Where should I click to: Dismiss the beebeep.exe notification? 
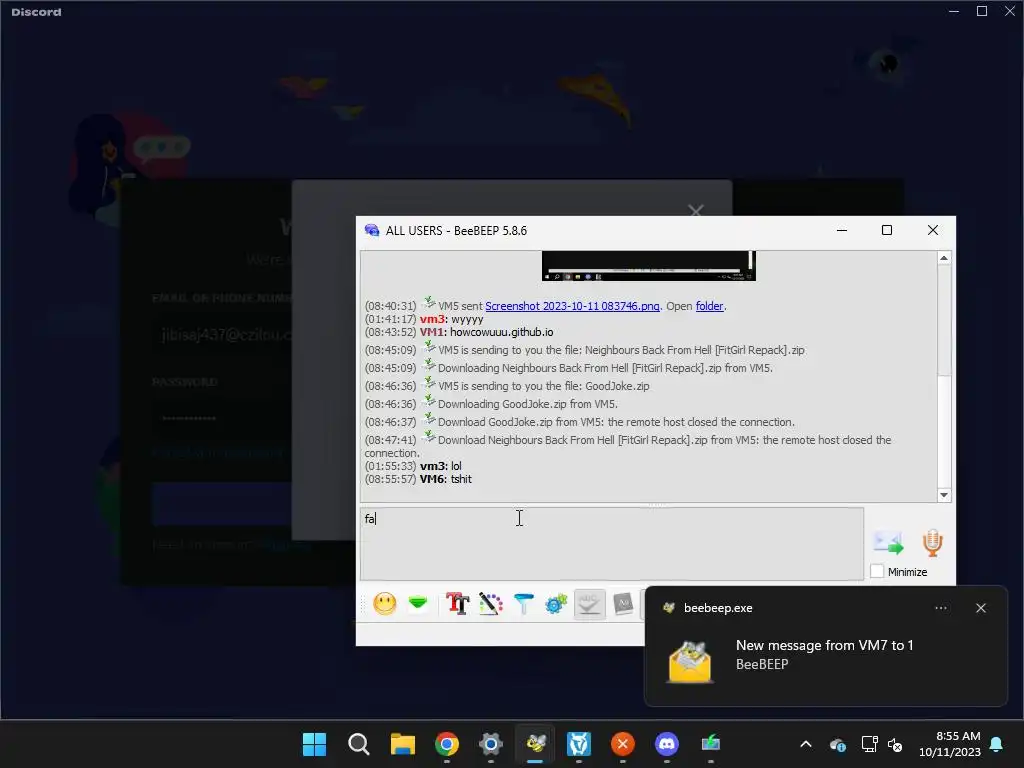tap(981, 608)
